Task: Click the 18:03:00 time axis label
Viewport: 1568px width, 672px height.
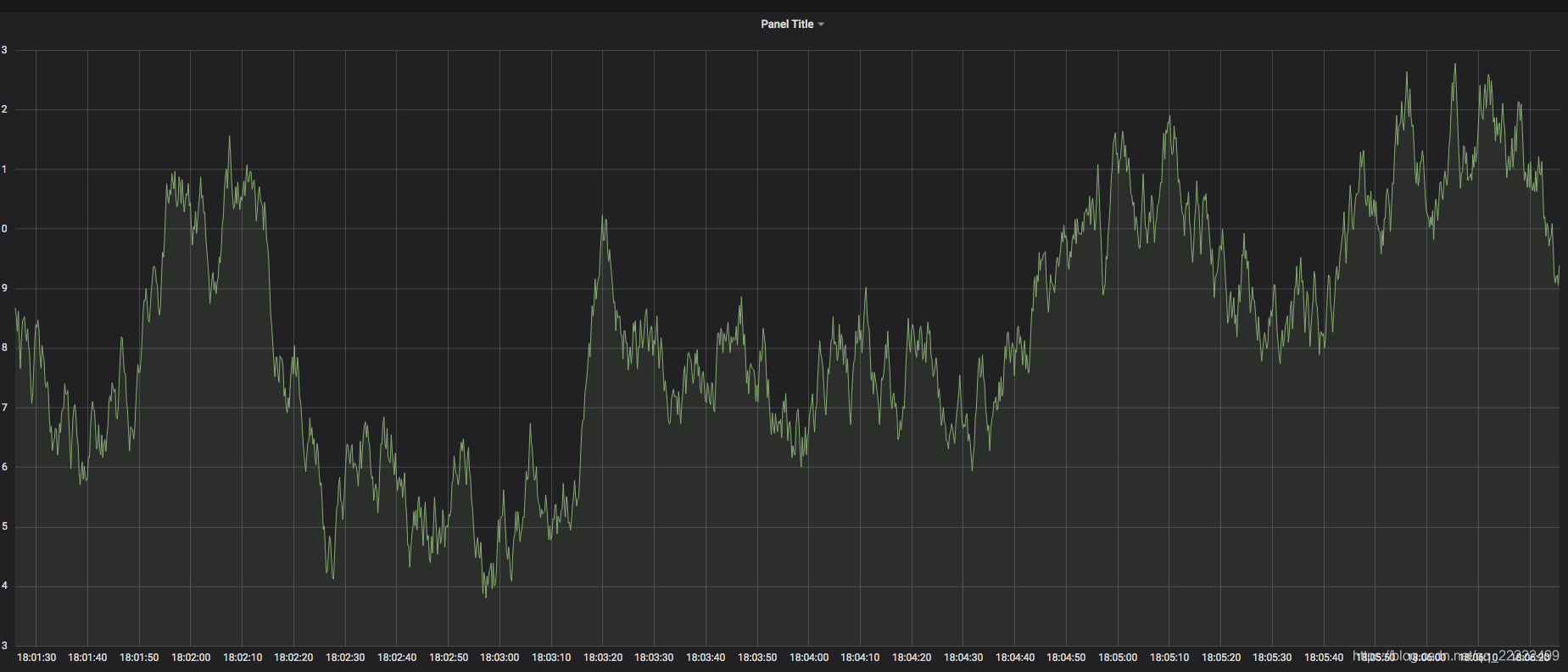Action: coord(499,658)
